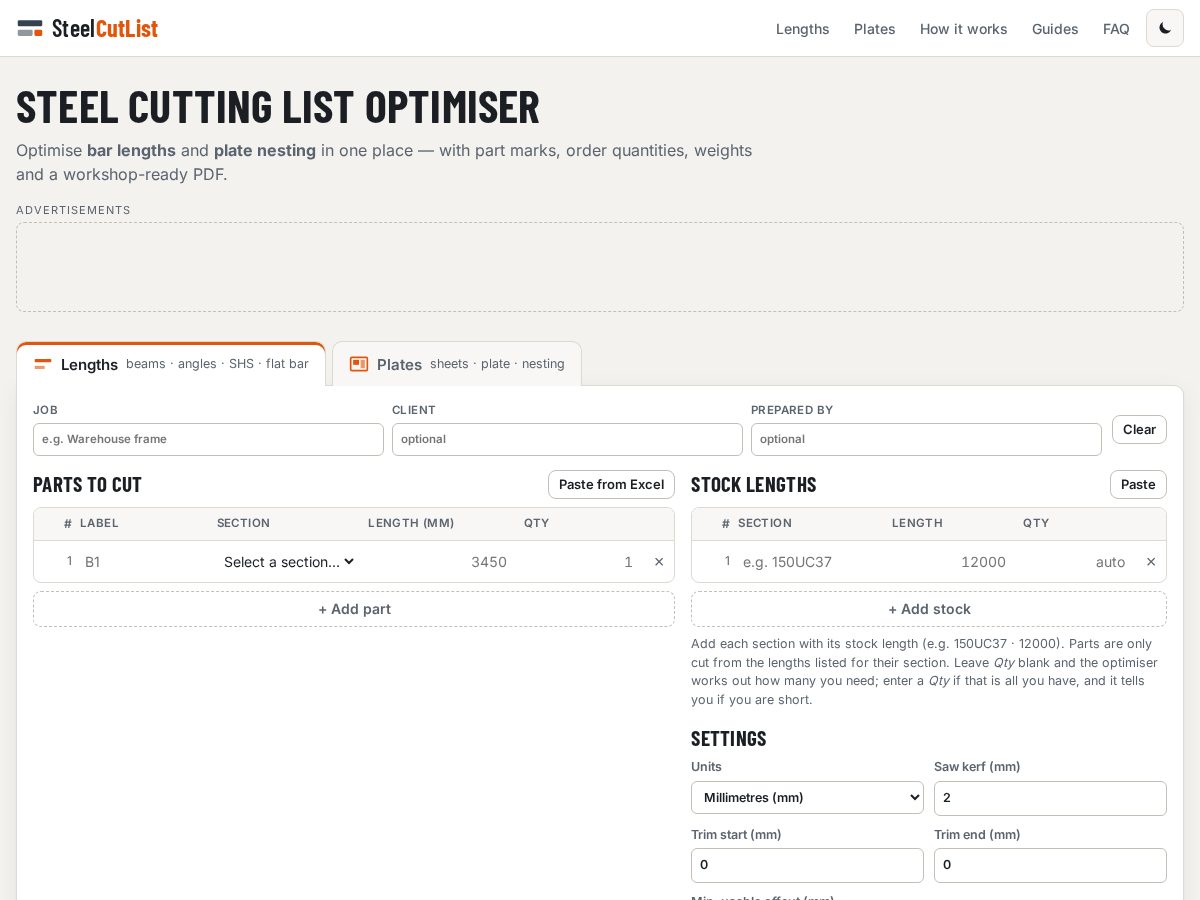The height and width of the screenshot is (900, 1200).
Task: Click the LENGTH (MM) column header
Action: click(x=411, y=523)
